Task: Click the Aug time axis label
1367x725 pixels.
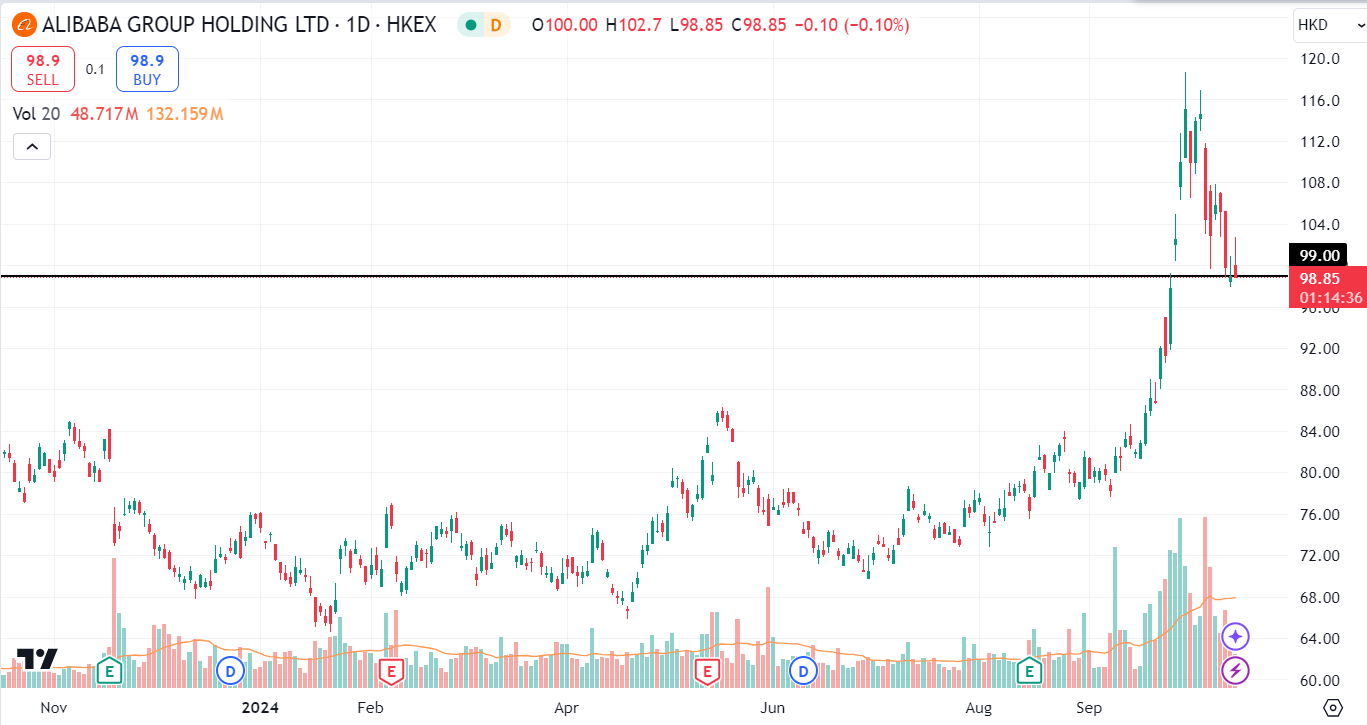Action: [x=979, y=708]
